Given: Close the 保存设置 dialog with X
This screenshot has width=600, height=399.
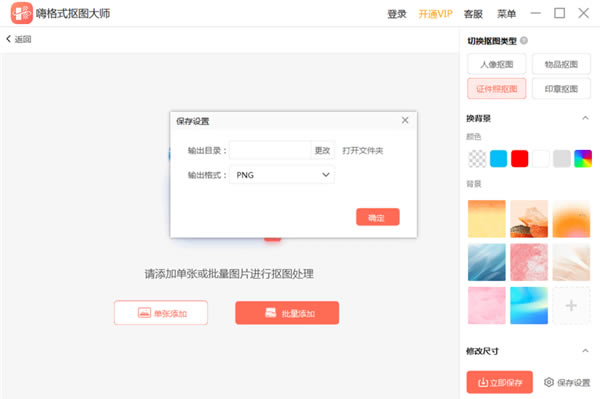Looking at the screenshot, I should (405, 120).
